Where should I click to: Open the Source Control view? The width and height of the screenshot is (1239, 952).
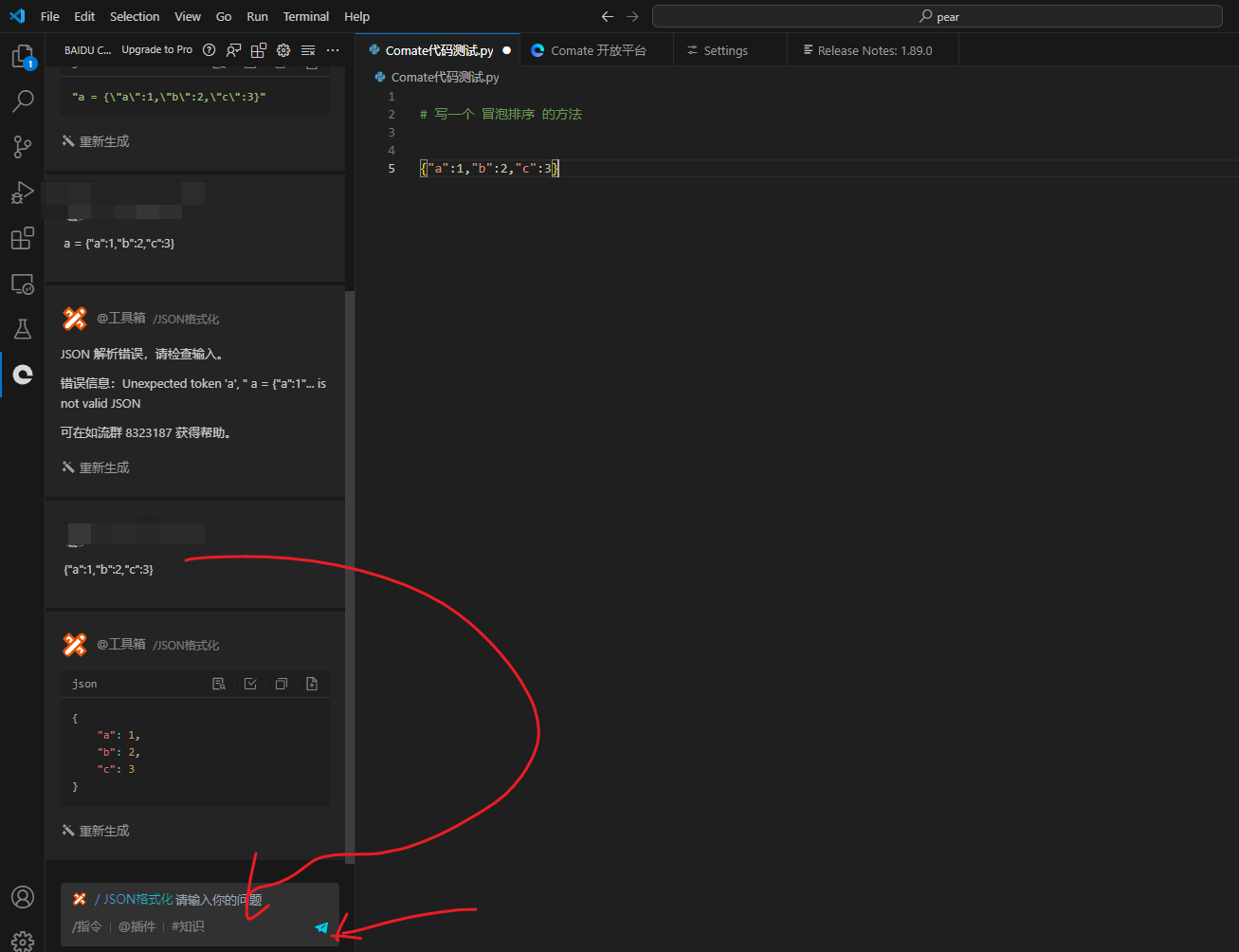(x=23, y=146)
